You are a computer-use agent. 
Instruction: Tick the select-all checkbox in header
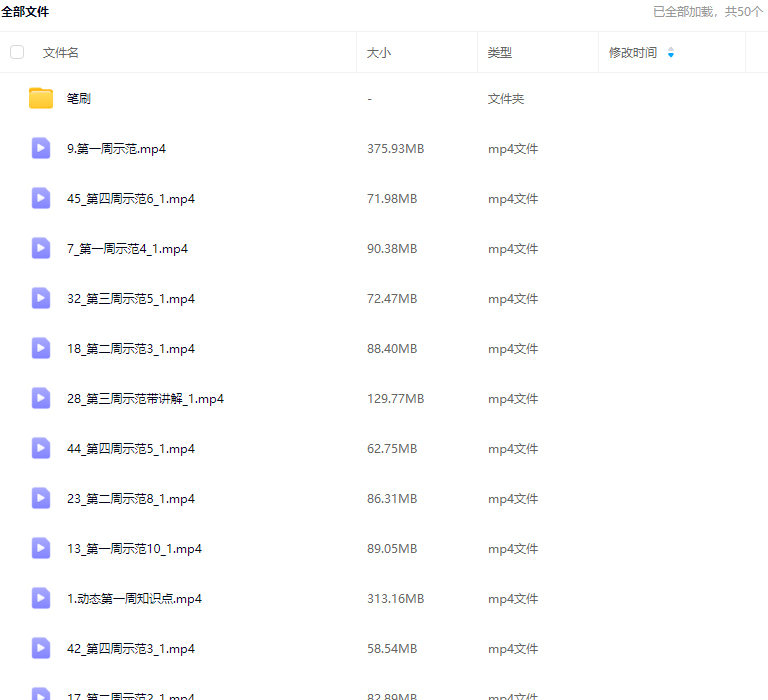point(17,52)
